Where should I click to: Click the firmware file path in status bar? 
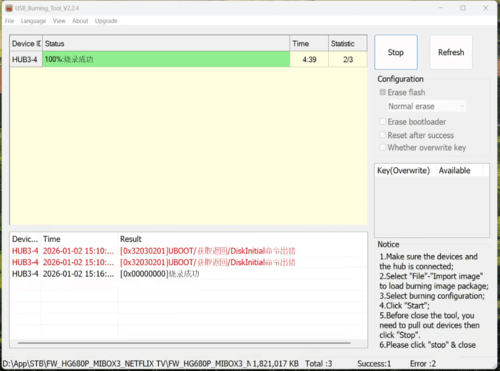point(127,363)
